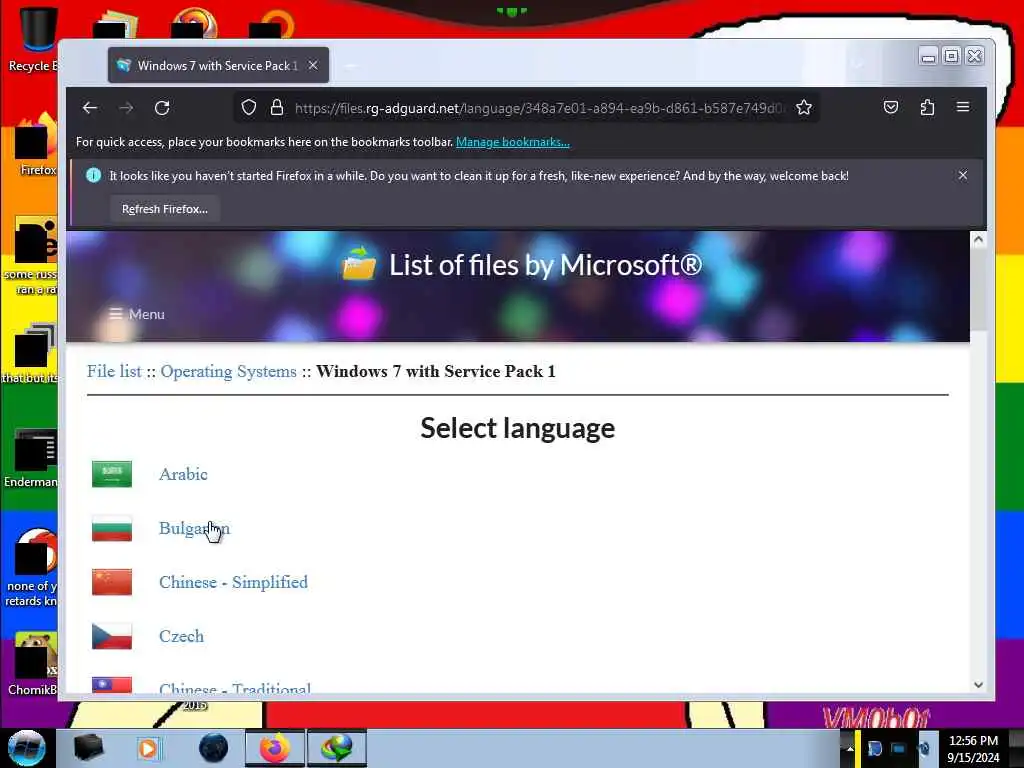1024x768 pixels.
Task: Expand the site Menu hamburger
Action: (136, 314)
